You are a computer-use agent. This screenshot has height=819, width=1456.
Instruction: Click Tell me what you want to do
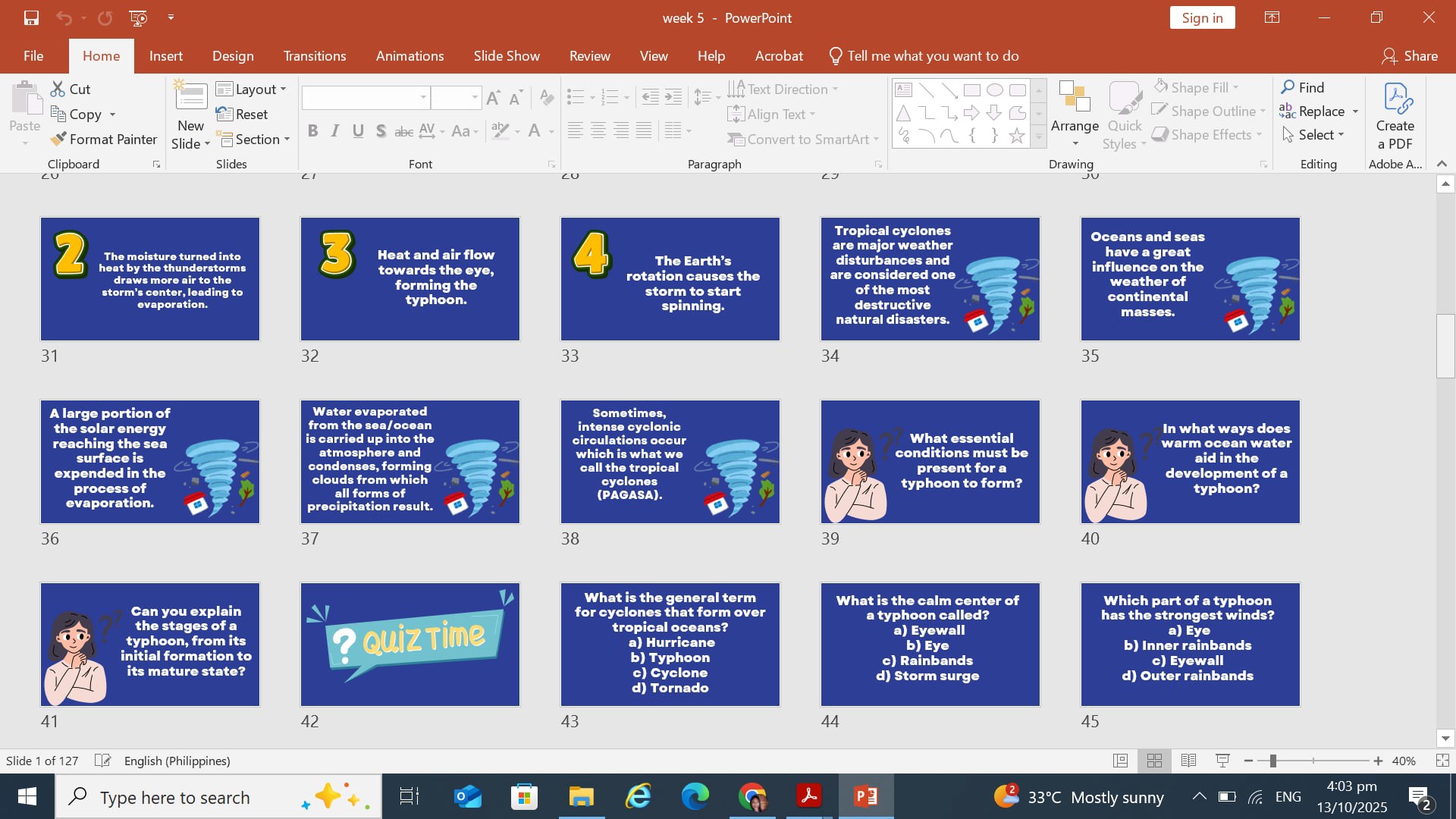pos(924,56)
